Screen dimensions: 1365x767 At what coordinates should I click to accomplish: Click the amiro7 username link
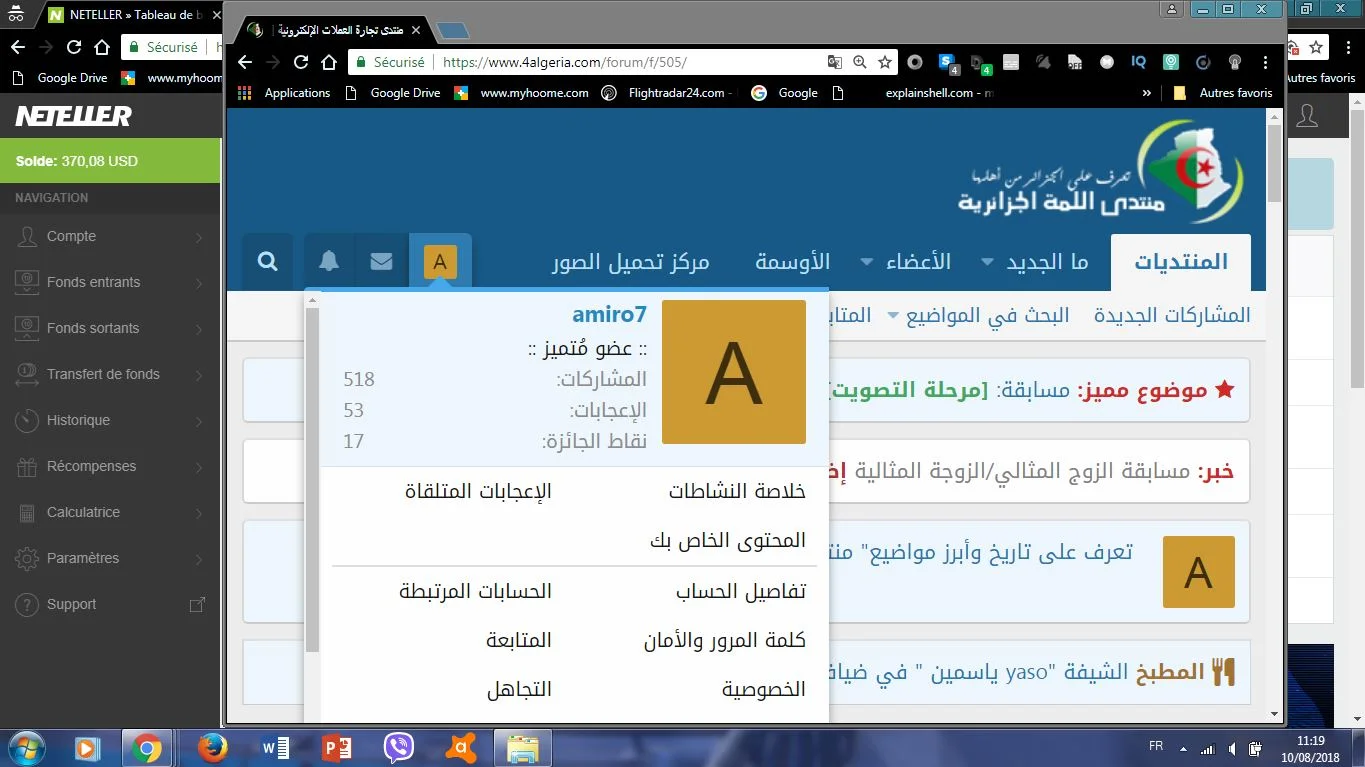(x=609, y=314)
